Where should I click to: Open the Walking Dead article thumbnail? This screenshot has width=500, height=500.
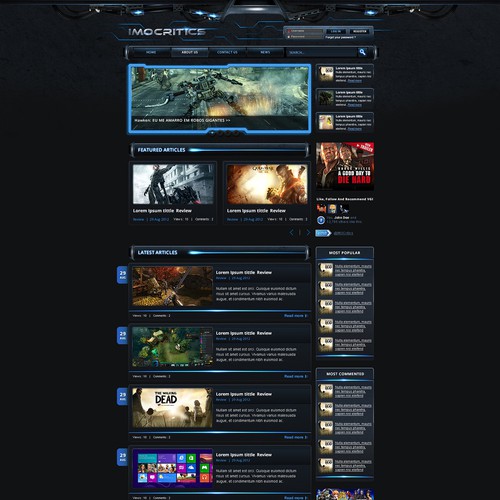[x=172, y=407]
